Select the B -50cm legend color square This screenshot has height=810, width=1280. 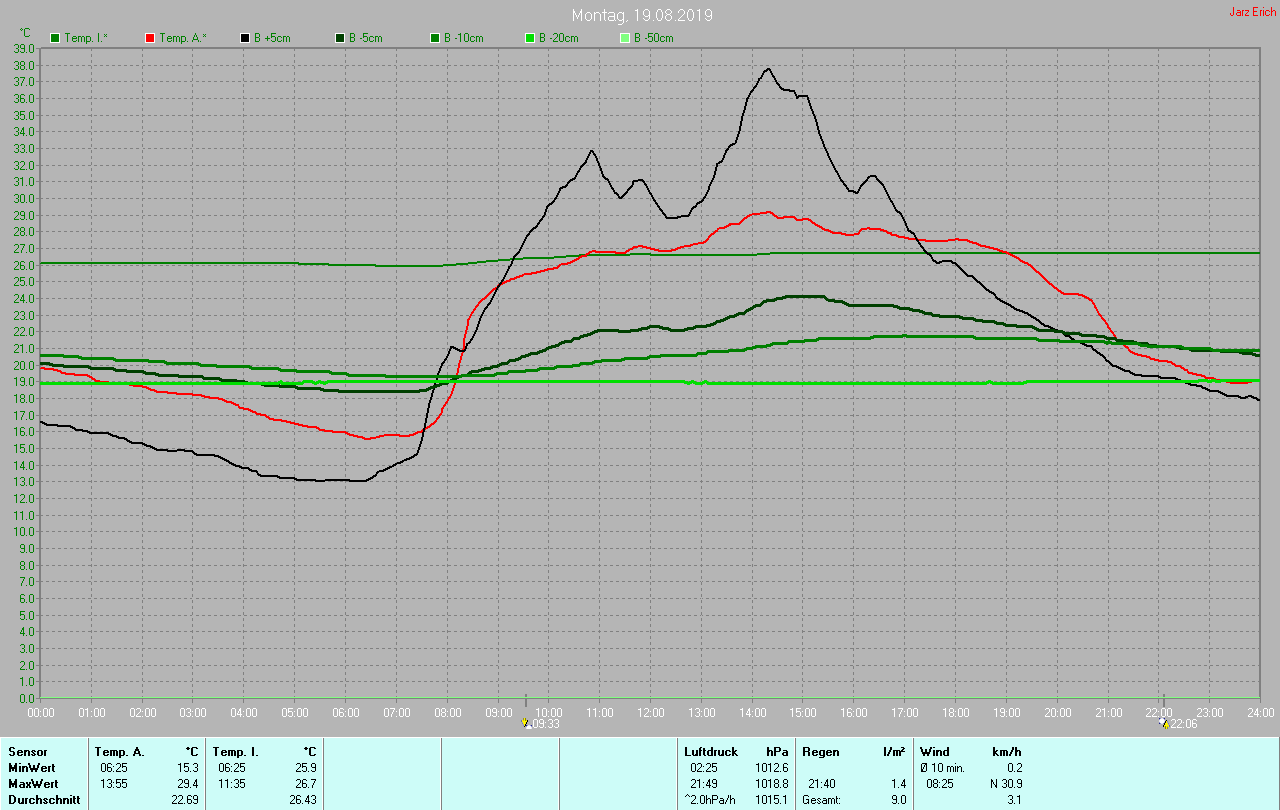(x=625, y=38)
